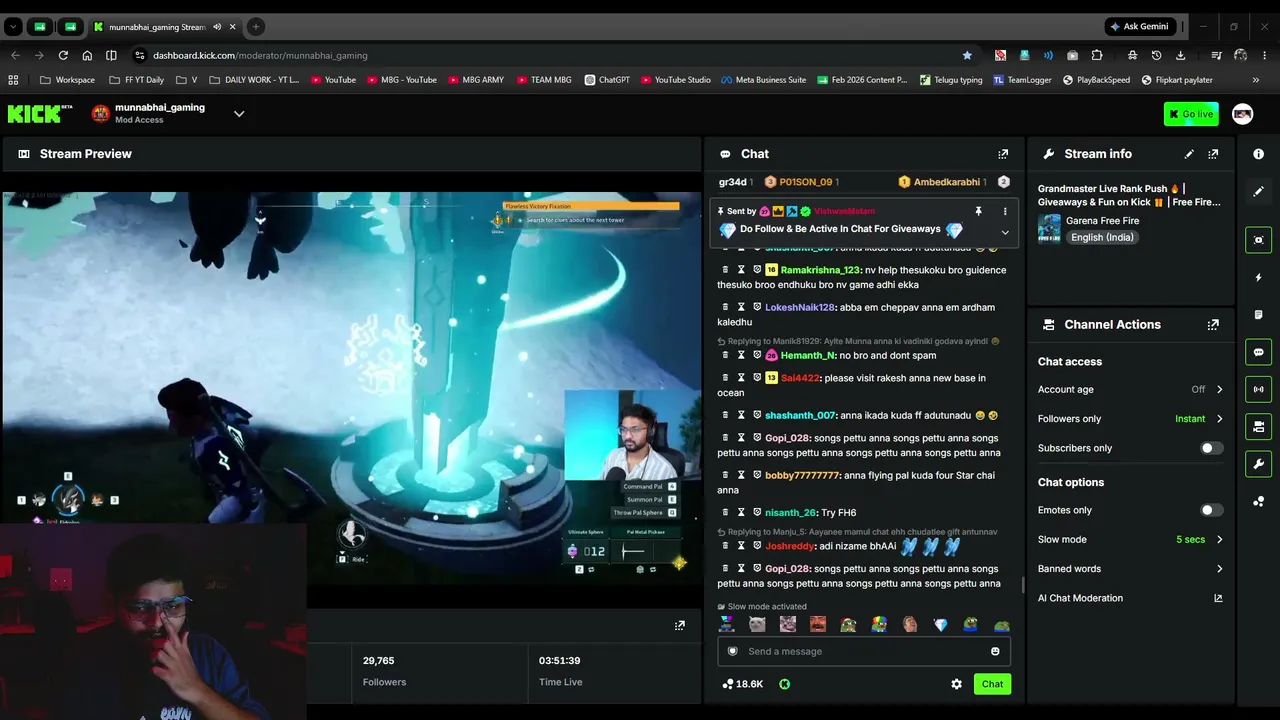The height and width of the screenshot is (720, 1280).
Task: Open channel switcher dropdown next to munnabhai_gaming
Action: tap(239, 114)
